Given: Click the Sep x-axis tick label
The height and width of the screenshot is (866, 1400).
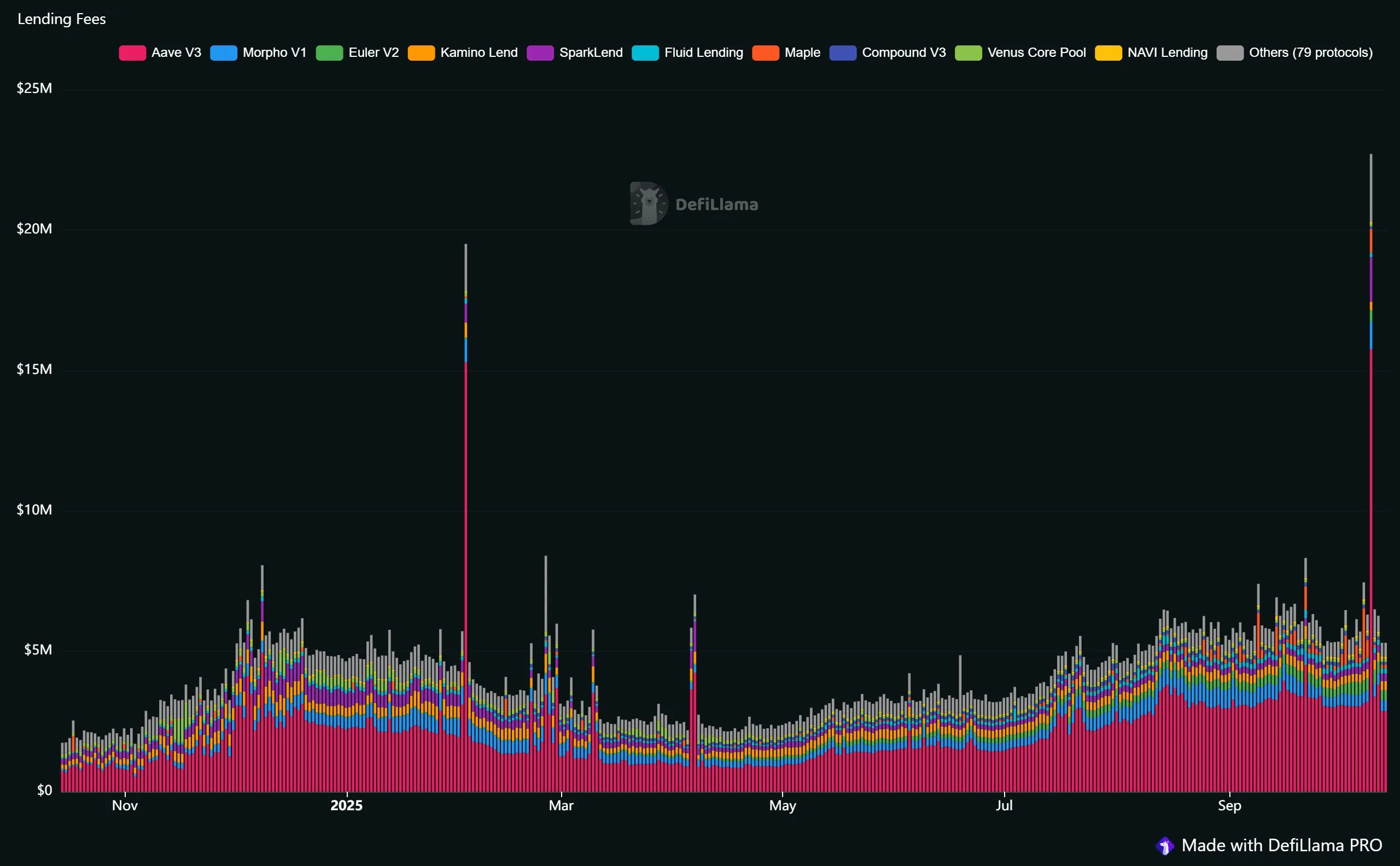Looking at the screenshot, I should (1229, 805).
